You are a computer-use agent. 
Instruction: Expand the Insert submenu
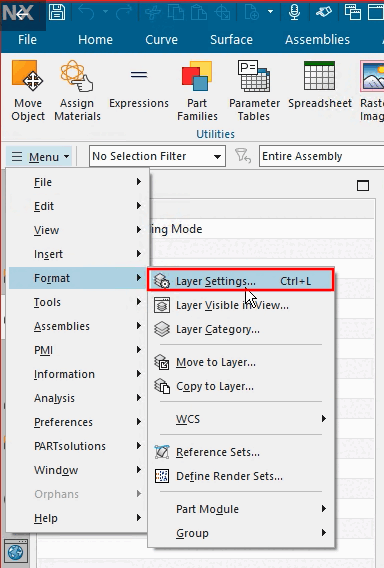(x=78, y=254)
